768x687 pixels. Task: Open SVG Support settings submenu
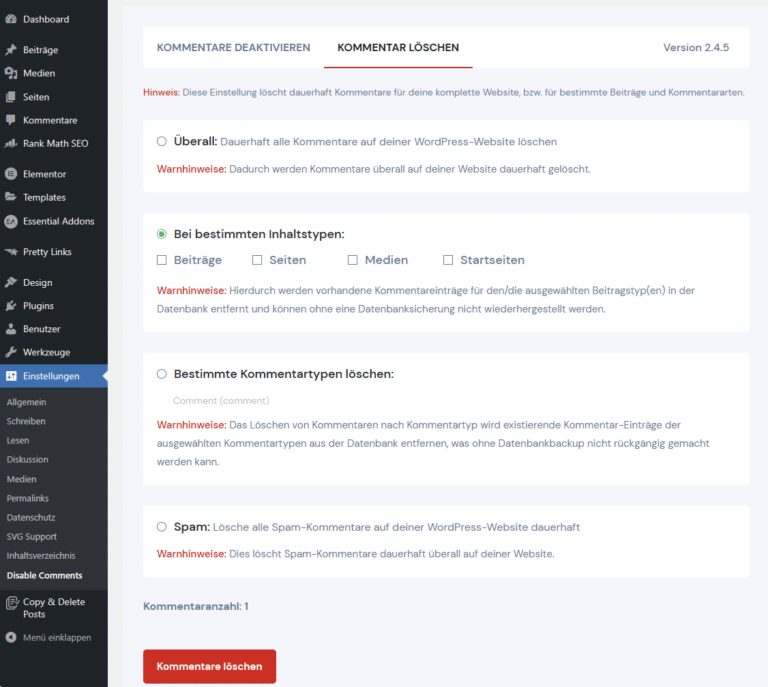(32, 537)
